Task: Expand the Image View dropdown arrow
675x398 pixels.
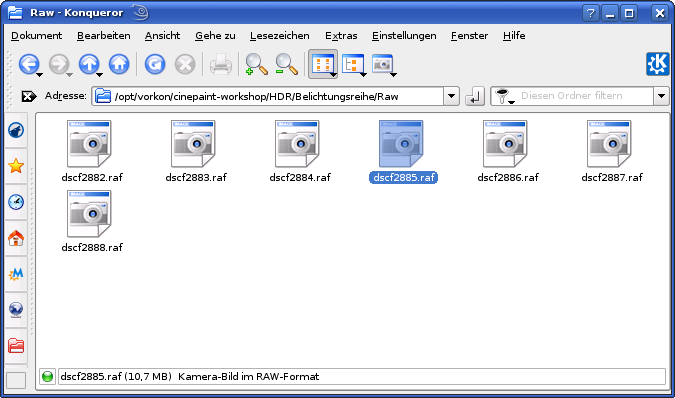Action: click(393, 75)
